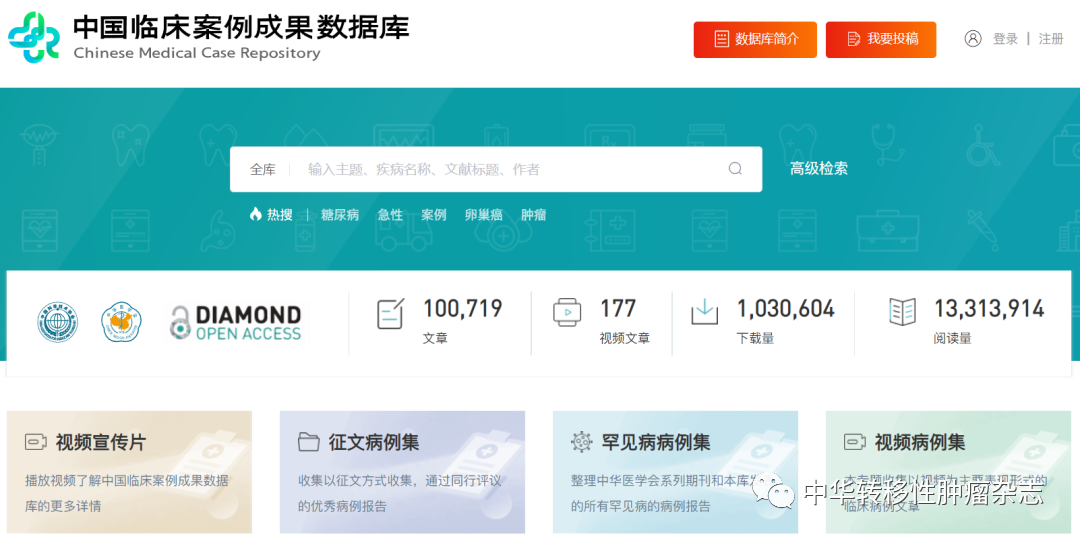1080x541 pixels.
Task: Click the magnifier search icon
Action: tap(735, 169)
